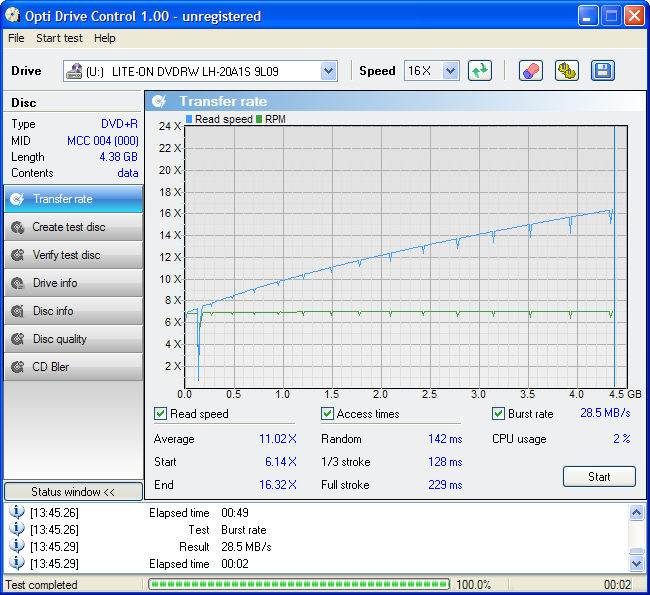This screenshot has height=595, width=650.
Task: Switch to Disc quality panel
Action: (x=72, y=339)
